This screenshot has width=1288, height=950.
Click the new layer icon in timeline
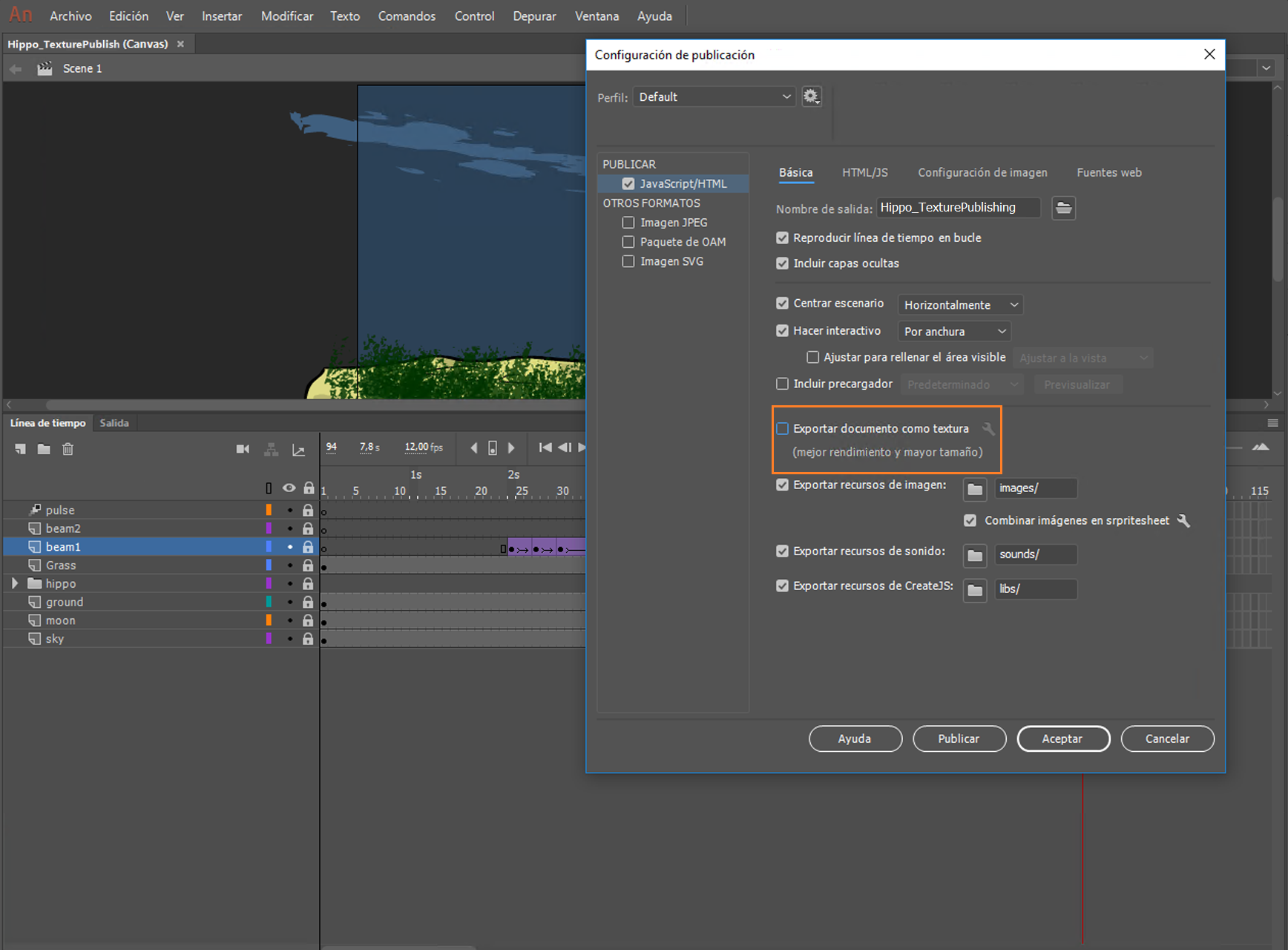pyautogui.click(x=21, y=449)
